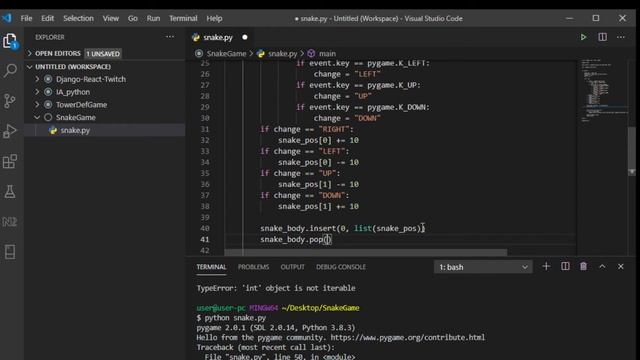The width and height of the screenshot is (640, 360).
Task: Open the N2 activity bar icon
Action: 10,222
